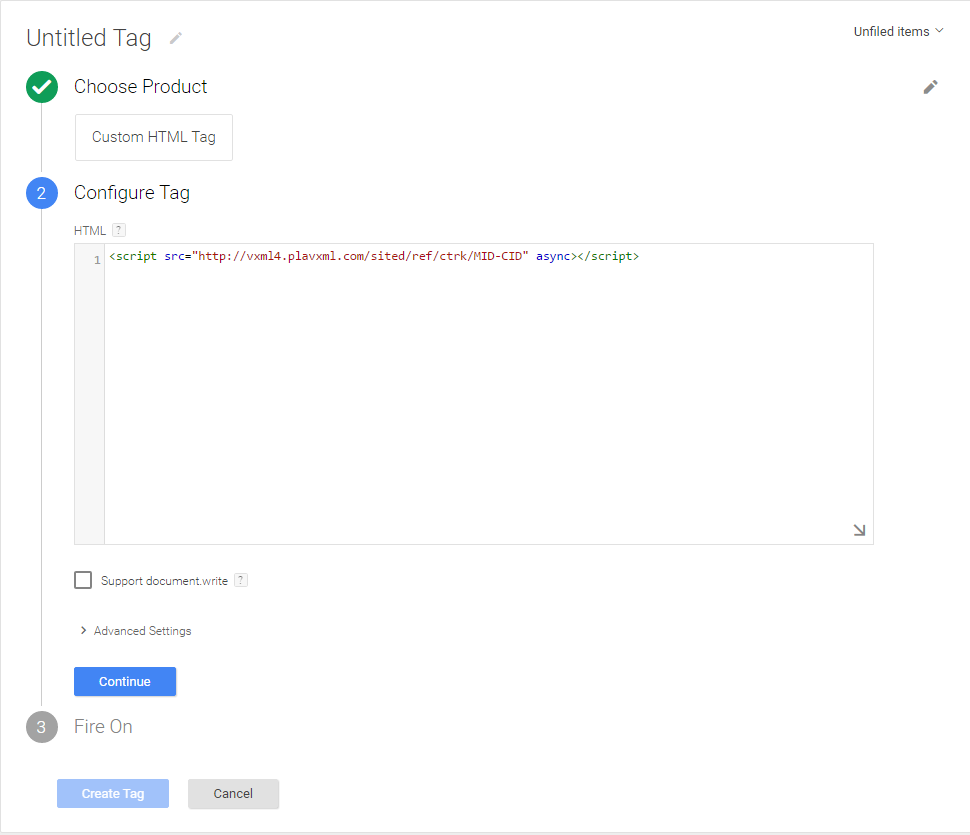The height and width of the screenshot is (835, 970).
Task: Click the step 2 Configure Tag circle
Action: 41,193
